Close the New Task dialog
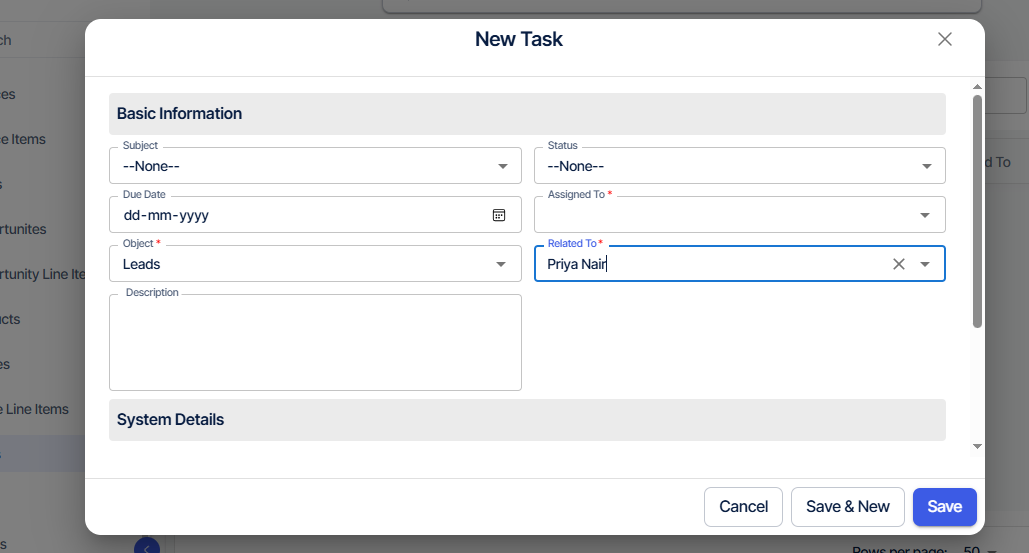 pyautogui.click(x=944, y=39)
